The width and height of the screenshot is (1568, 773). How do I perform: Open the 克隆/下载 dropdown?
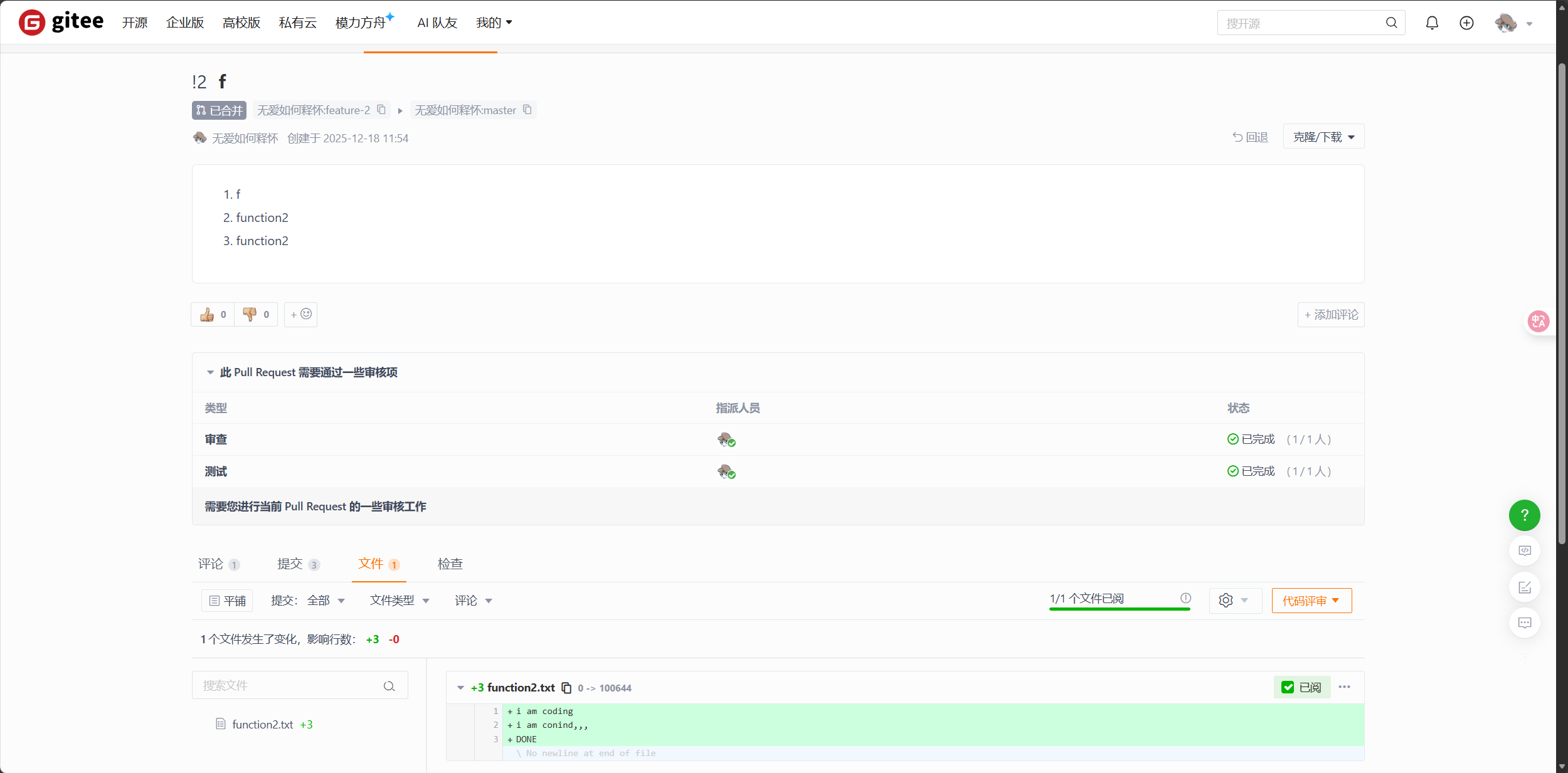click(x=1323, y=137)
